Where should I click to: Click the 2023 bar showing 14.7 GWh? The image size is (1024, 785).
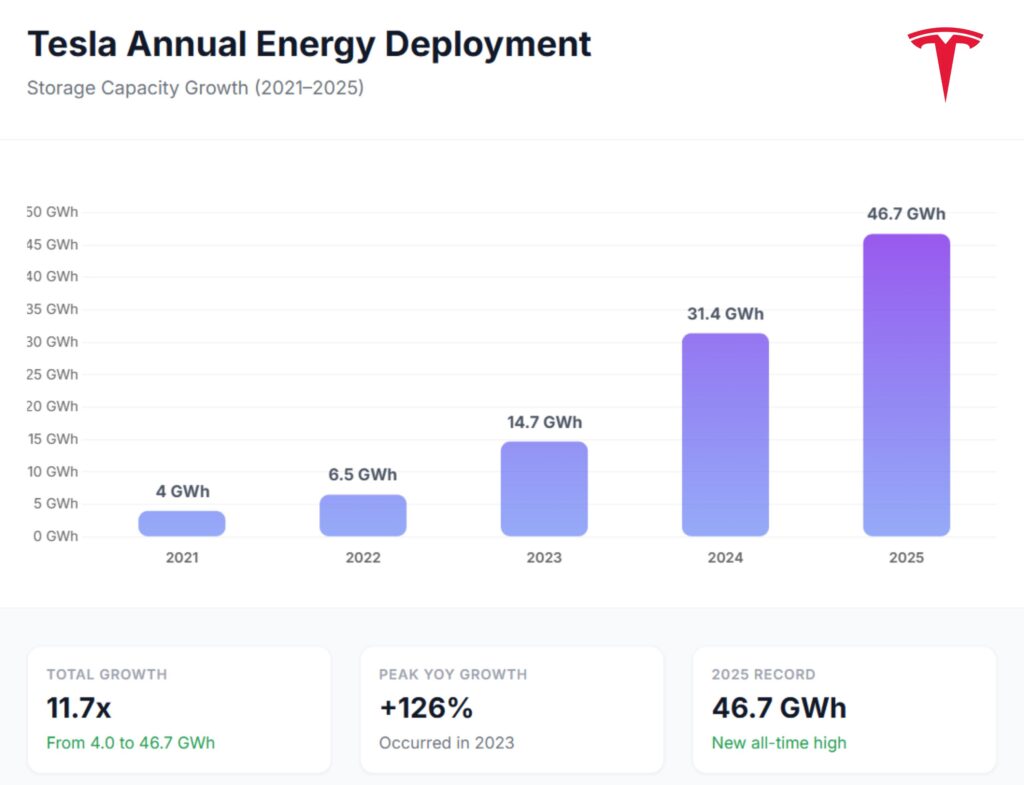(544, 489)
